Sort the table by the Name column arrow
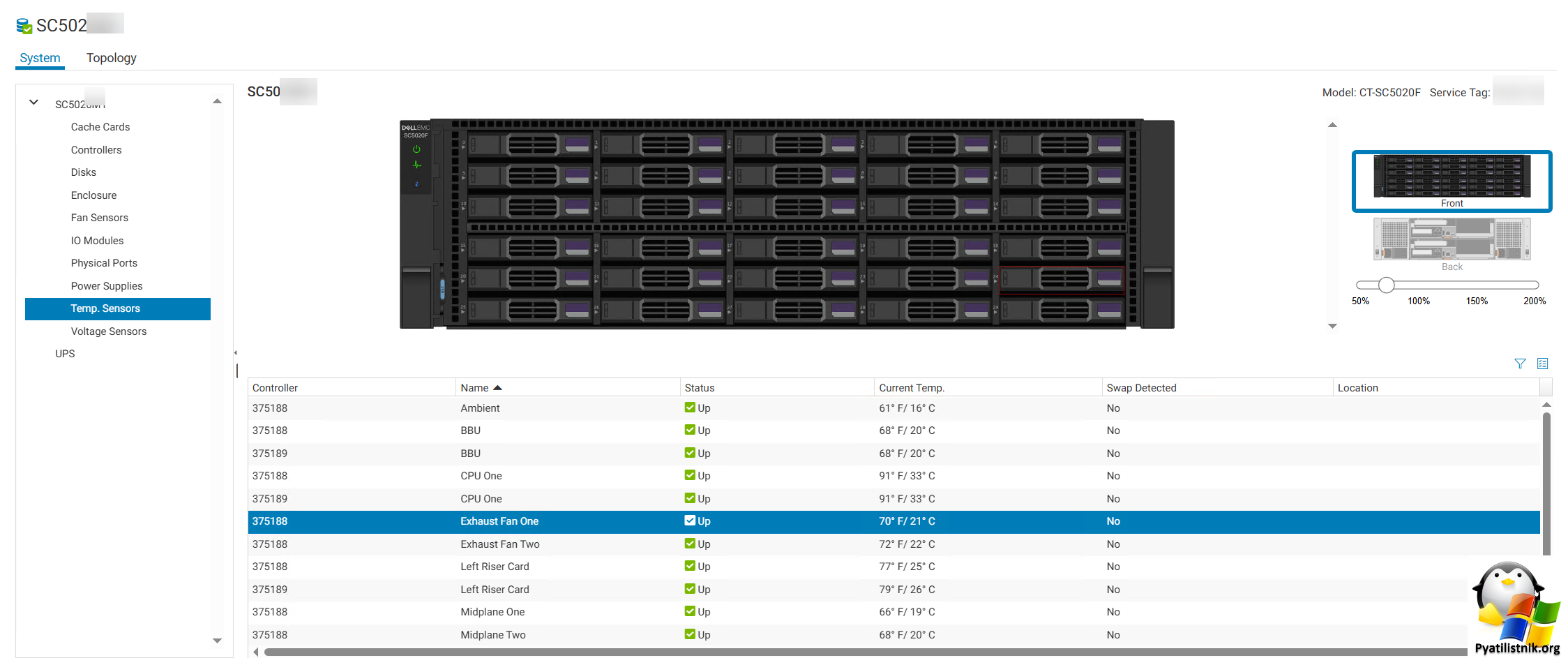The height and width of the screenshot is (658, 1568). point(497,388)
